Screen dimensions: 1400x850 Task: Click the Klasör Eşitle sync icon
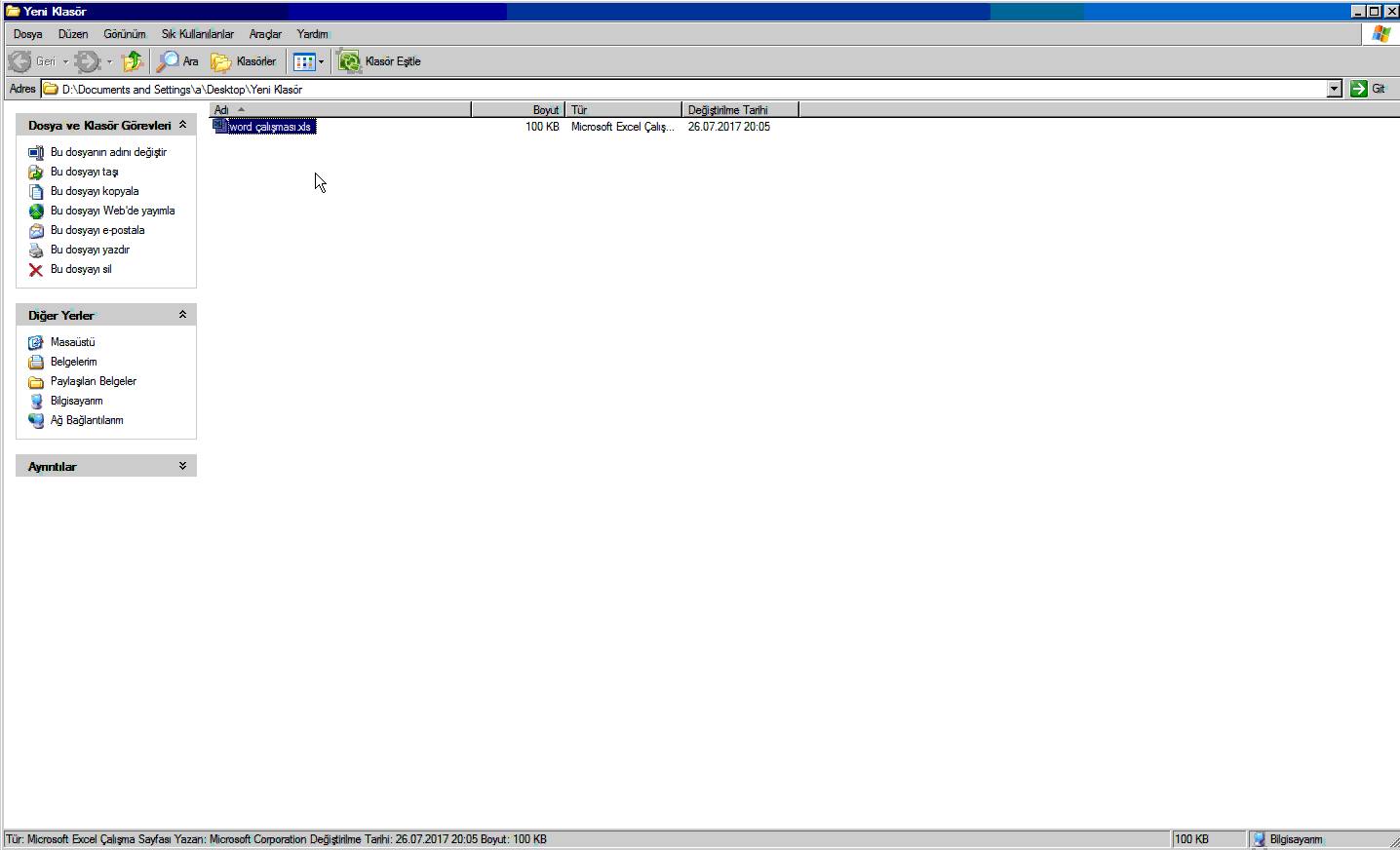tap(349, 61)
